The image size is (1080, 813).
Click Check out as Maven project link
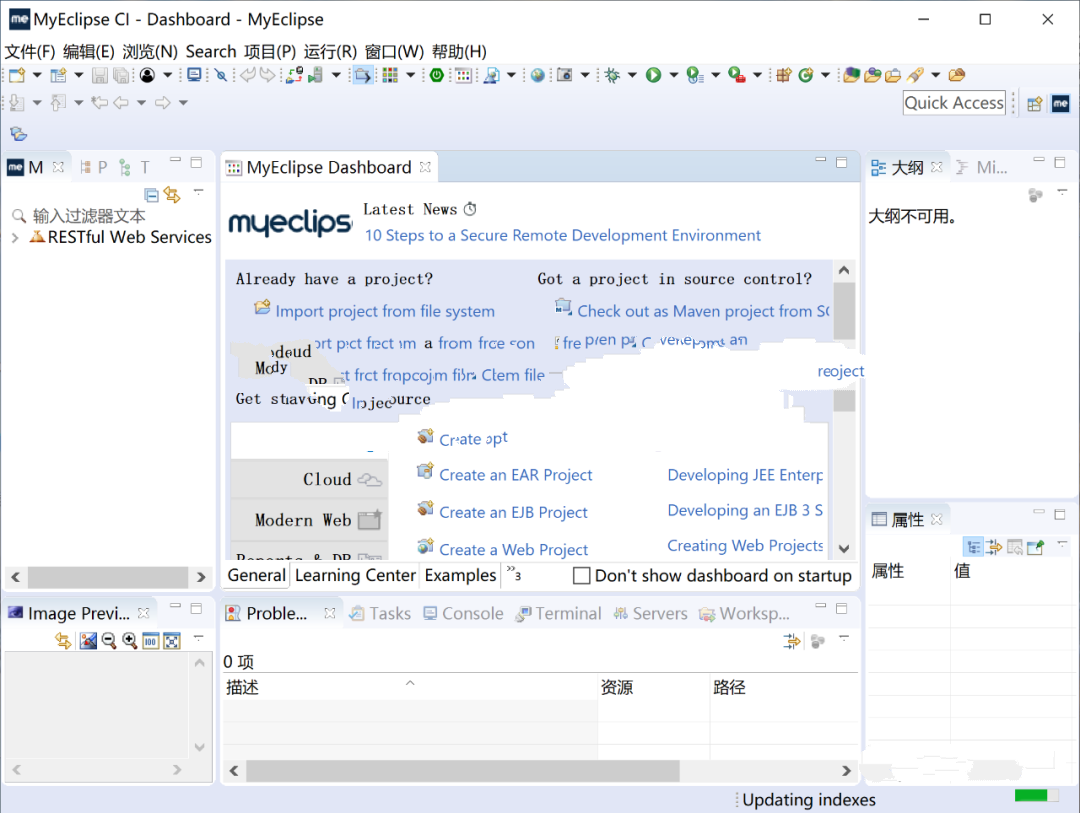[703, 311]
